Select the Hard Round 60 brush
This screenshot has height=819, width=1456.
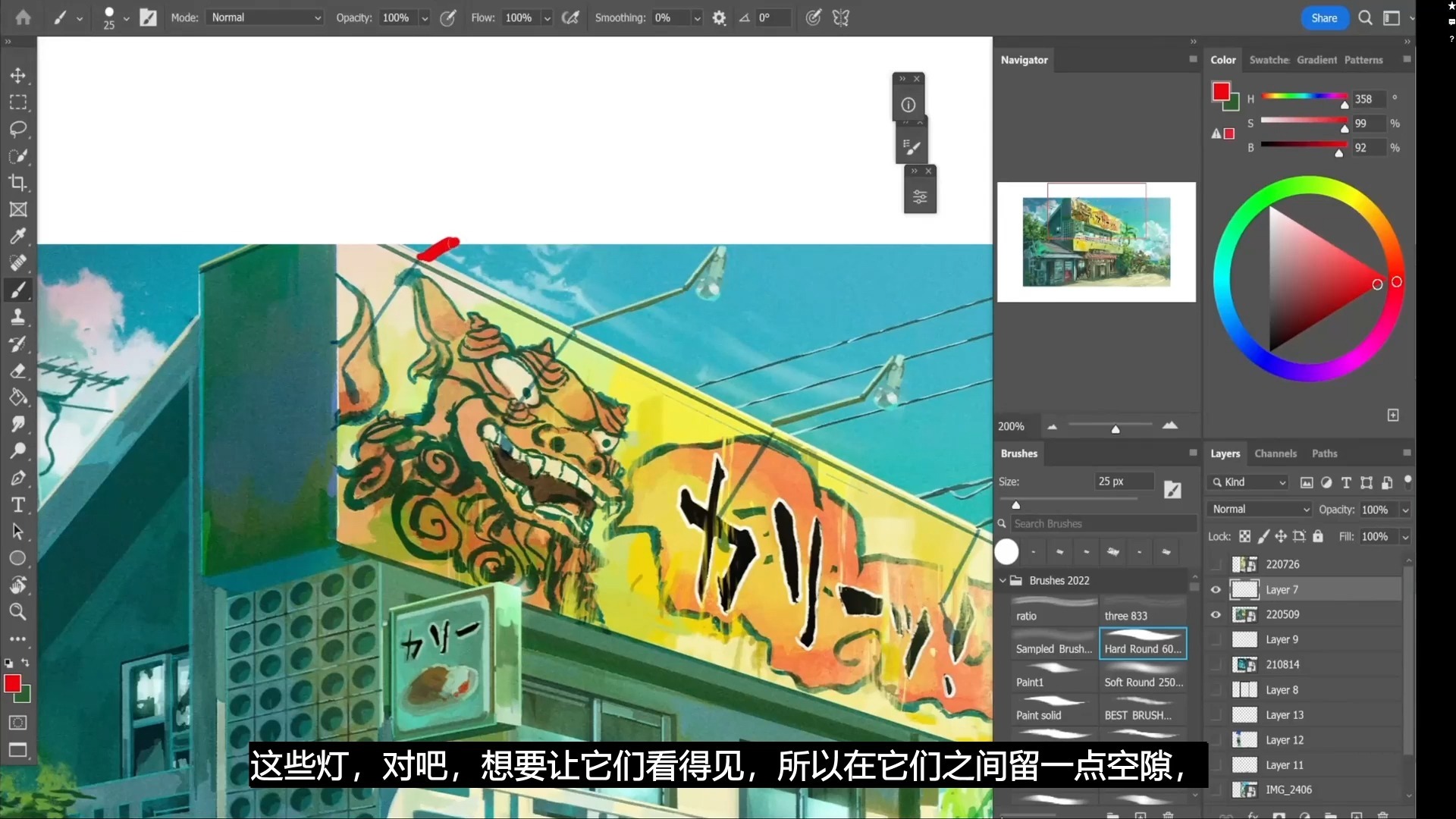point(1143,643)
